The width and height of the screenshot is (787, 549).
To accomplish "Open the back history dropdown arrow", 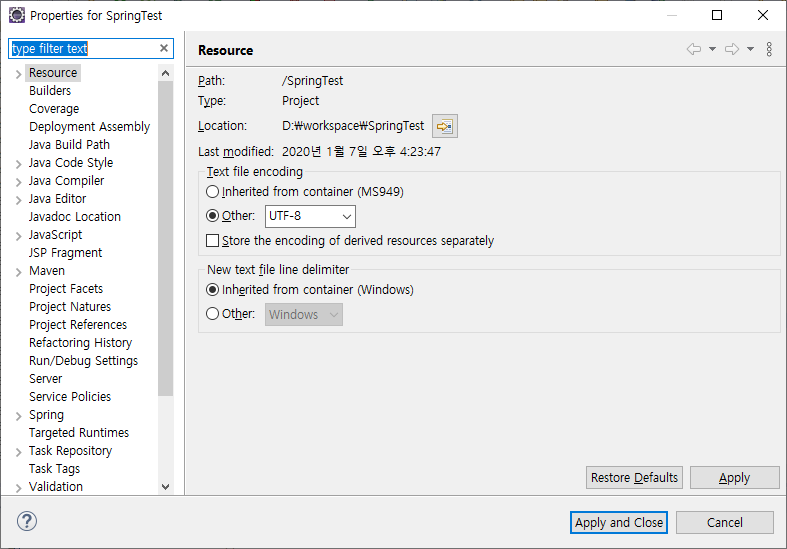I will pyautogui.click(x=712, y=49).
